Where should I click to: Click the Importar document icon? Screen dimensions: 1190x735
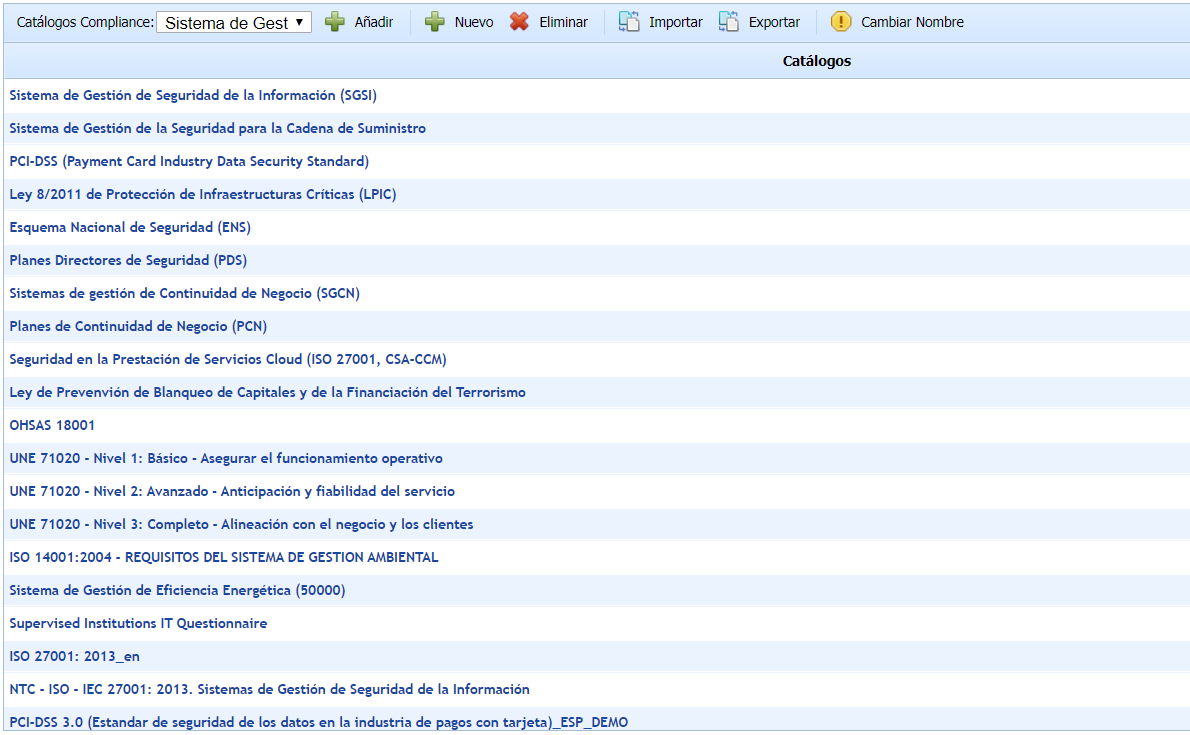coord(629,22)
